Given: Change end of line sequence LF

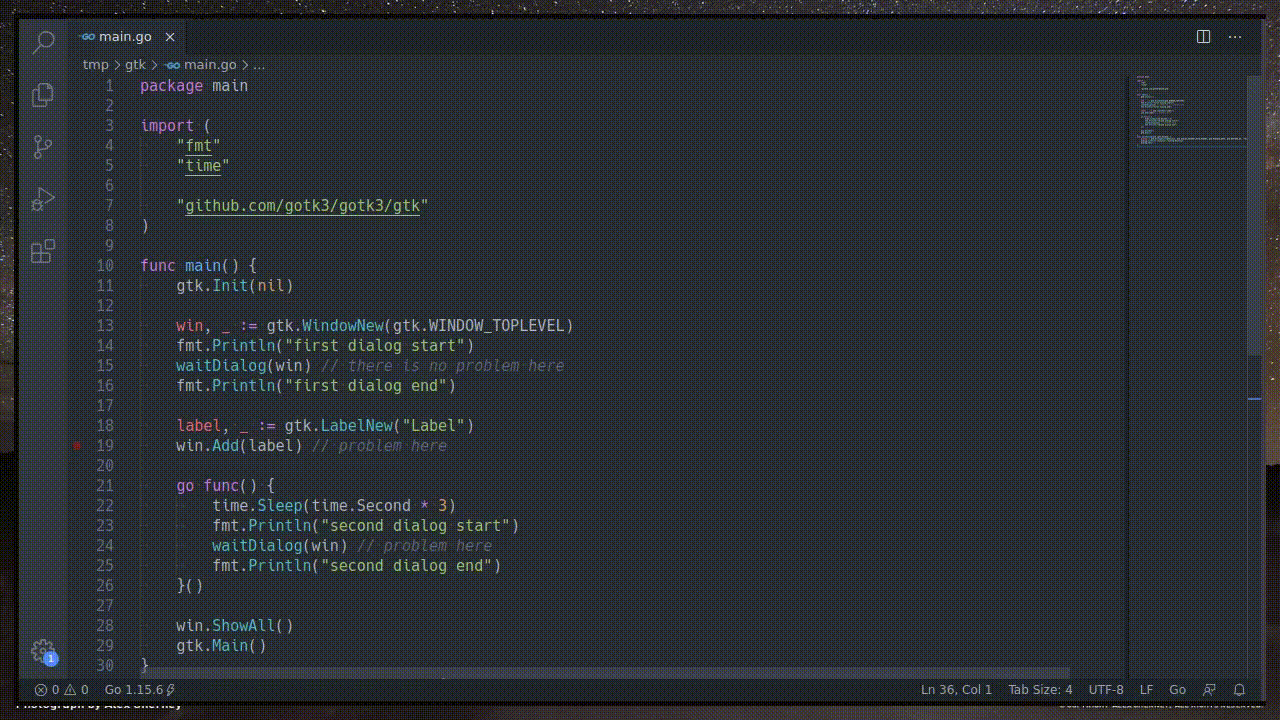Looking at the screenshot, I should pos(1147,690).
